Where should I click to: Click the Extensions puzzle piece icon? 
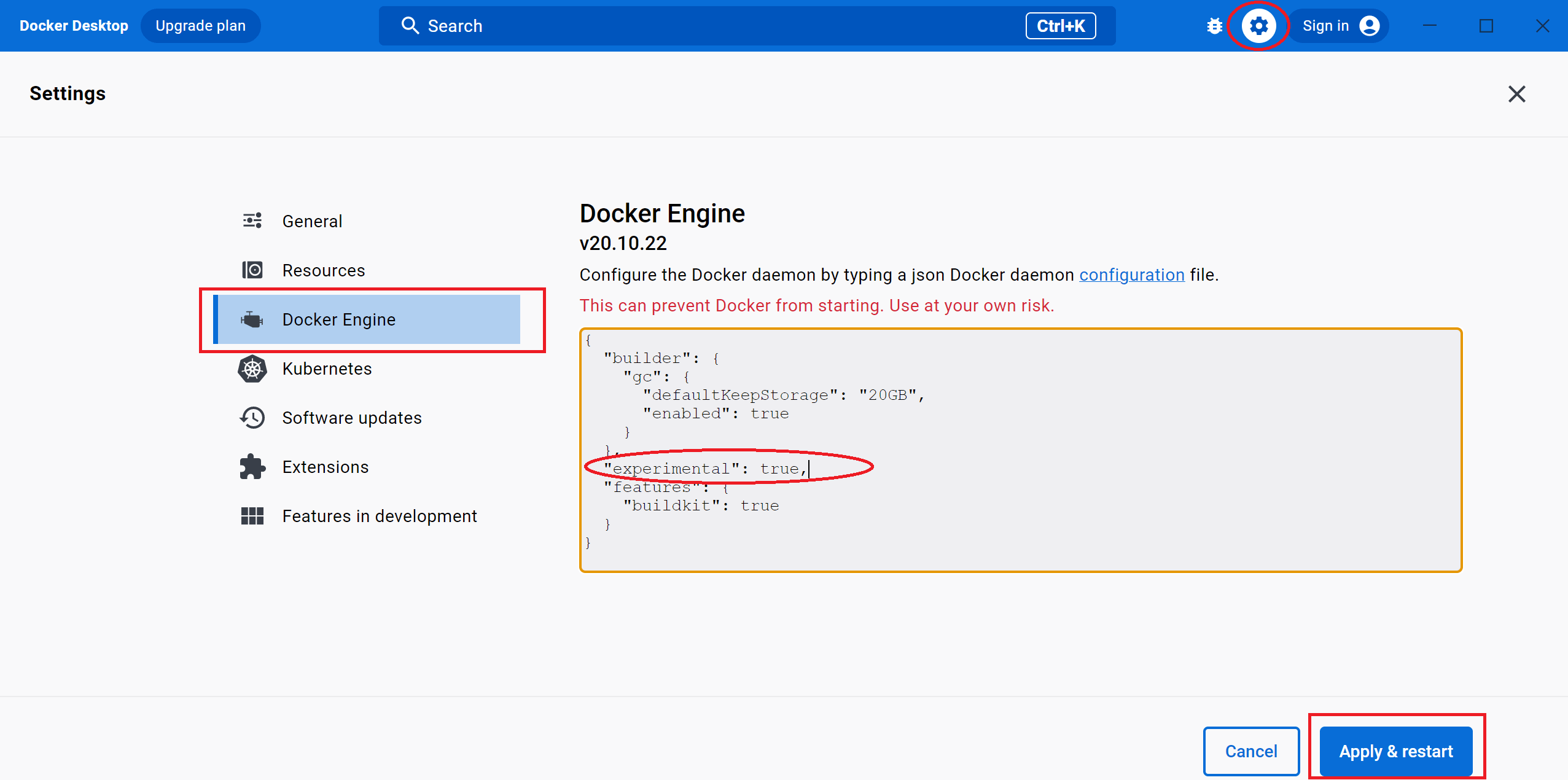pyautogui.click(x=252, y=466)
